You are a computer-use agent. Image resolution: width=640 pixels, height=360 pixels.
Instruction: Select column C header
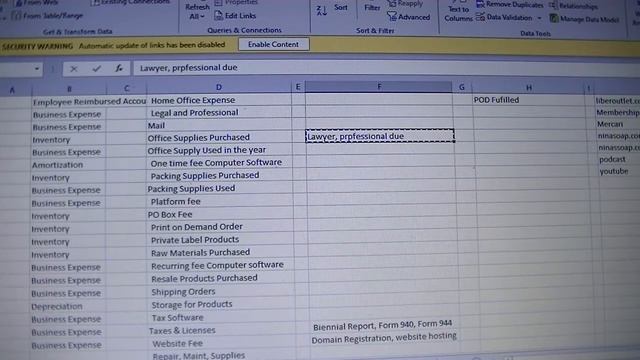[127, 88]
